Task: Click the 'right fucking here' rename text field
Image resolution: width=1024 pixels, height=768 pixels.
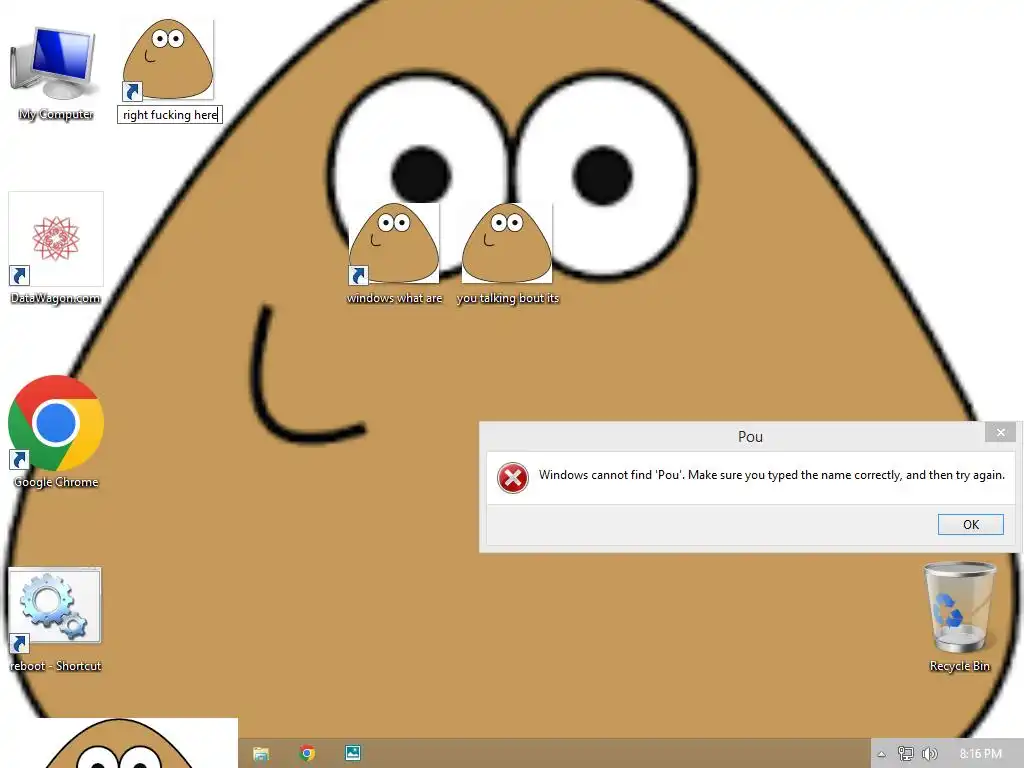Action: [170, 115]
